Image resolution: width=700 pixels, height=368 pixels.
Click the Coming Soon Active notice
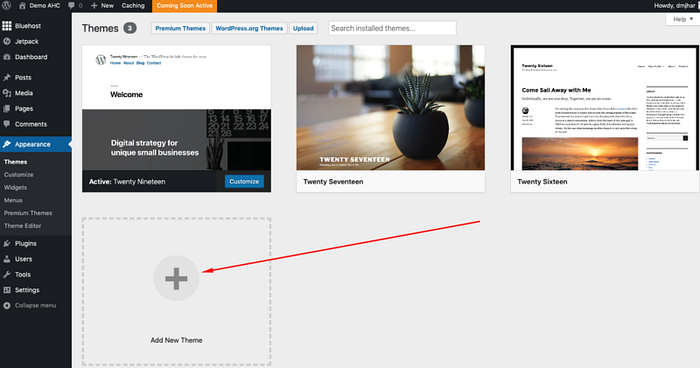pyautogui.click(x=184, y=6)
